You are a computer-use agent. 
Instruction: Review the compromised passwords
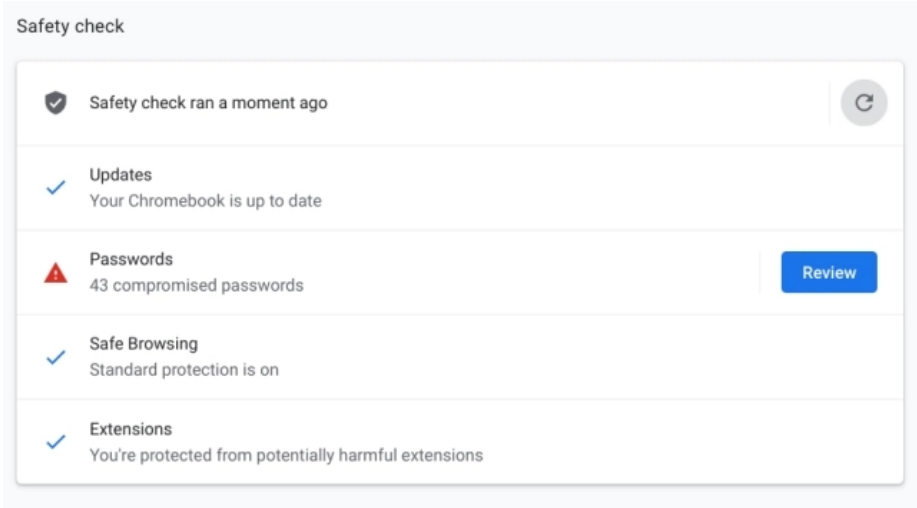coord(829,272)
